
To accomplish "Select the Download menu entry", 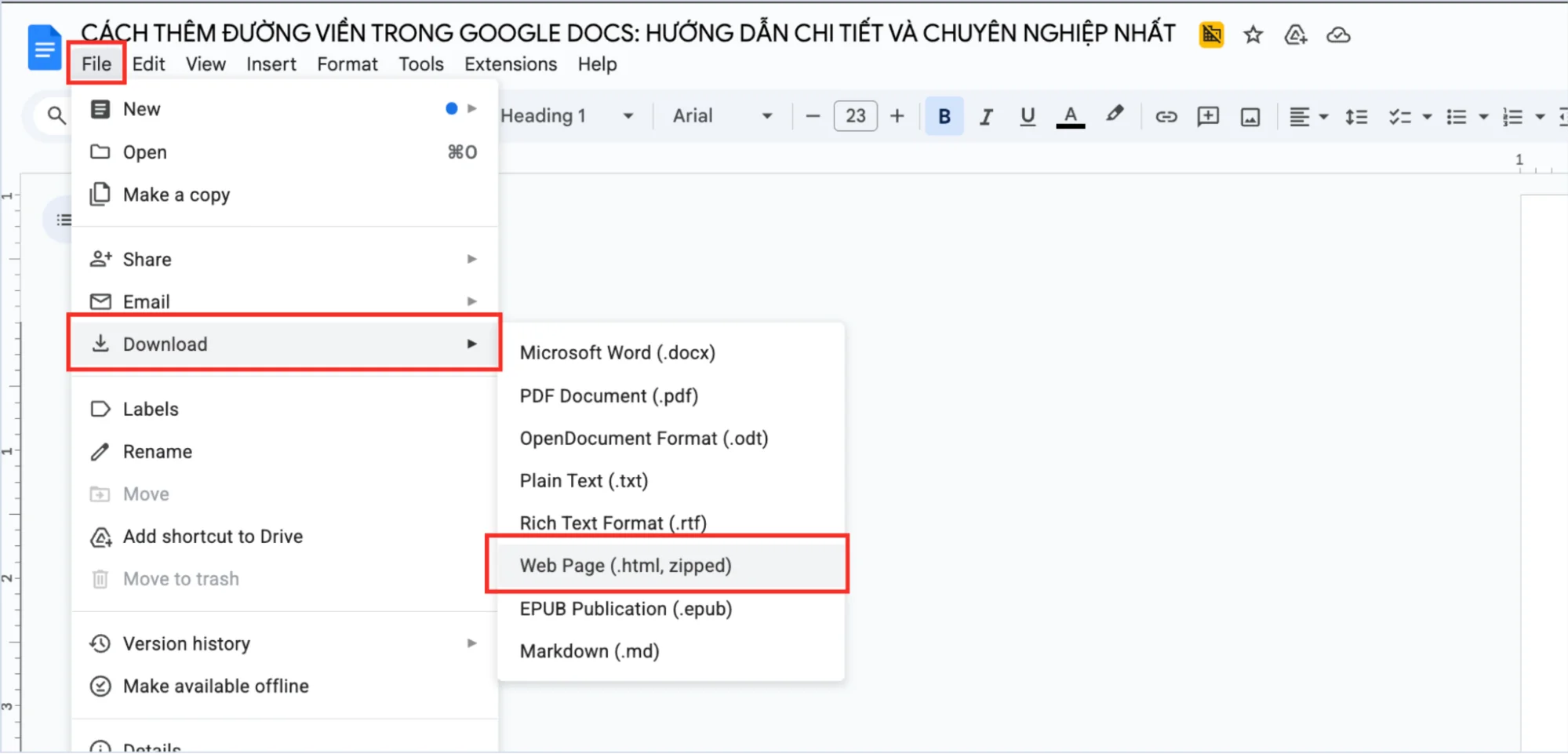I will click(x=284, y=344).
